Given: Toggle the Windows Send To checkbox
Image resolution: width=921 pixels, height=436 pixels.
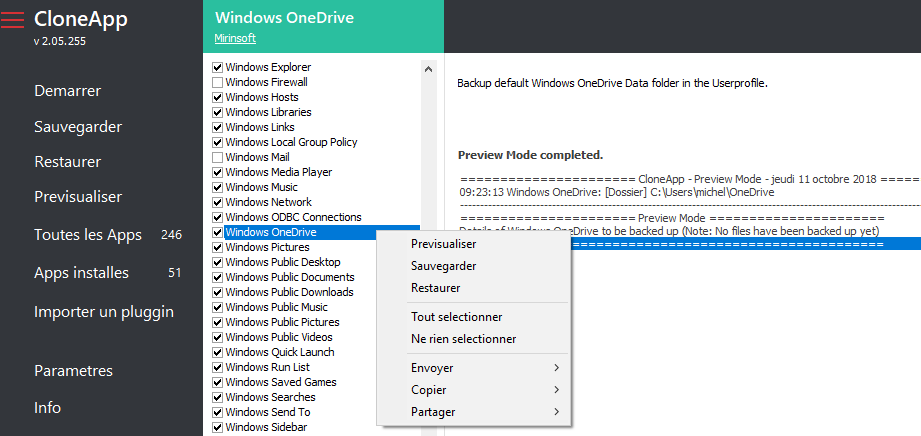Looking at the screenshot, I should tap(217, 412).
